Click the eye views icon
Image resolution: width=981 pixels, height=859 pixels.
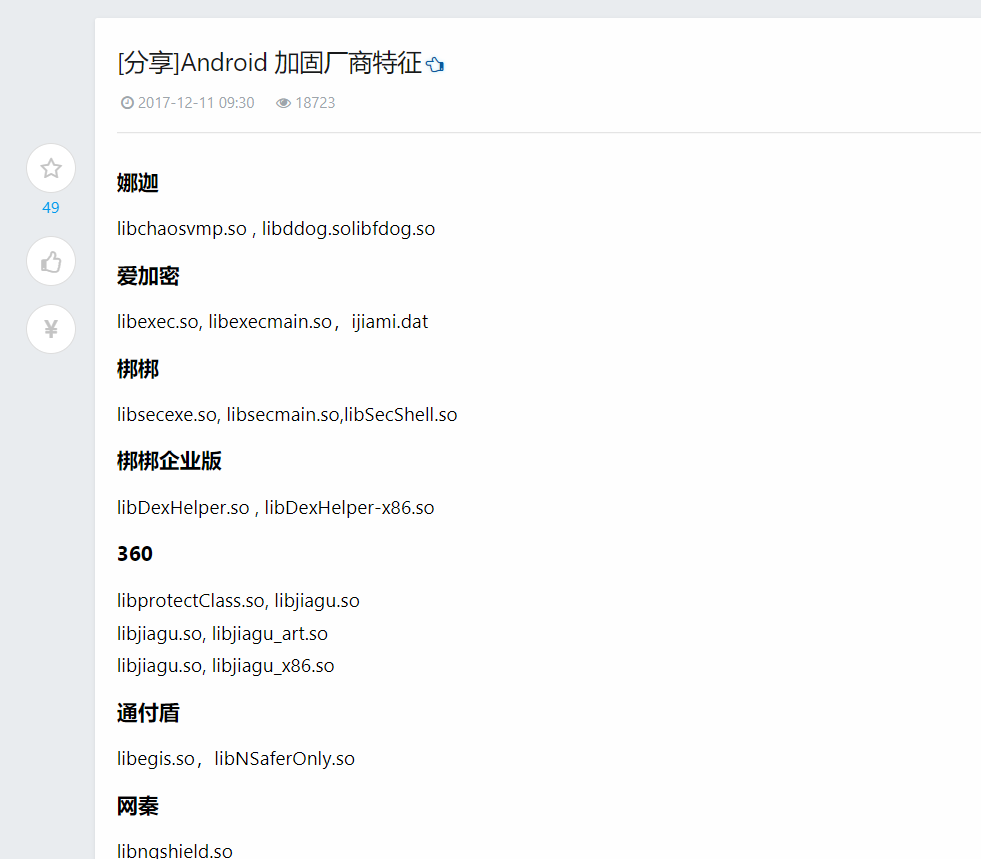tap(283, 103)
